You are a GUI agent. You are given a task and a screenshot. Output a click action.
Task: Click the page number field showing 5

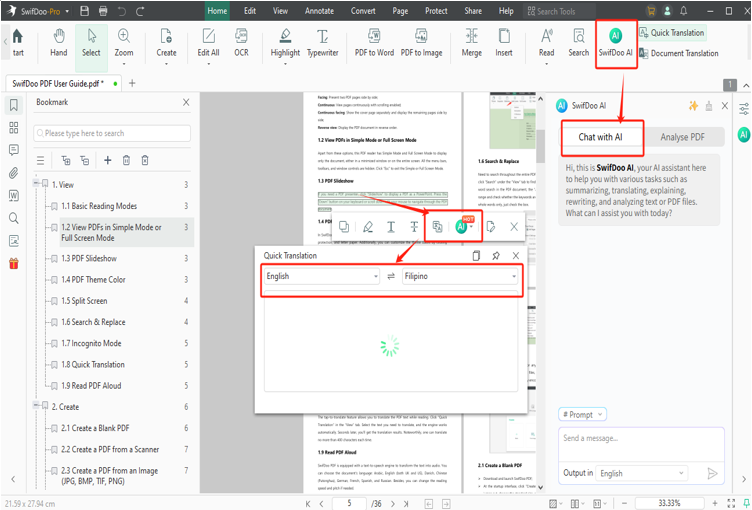[x=349, y=503]
